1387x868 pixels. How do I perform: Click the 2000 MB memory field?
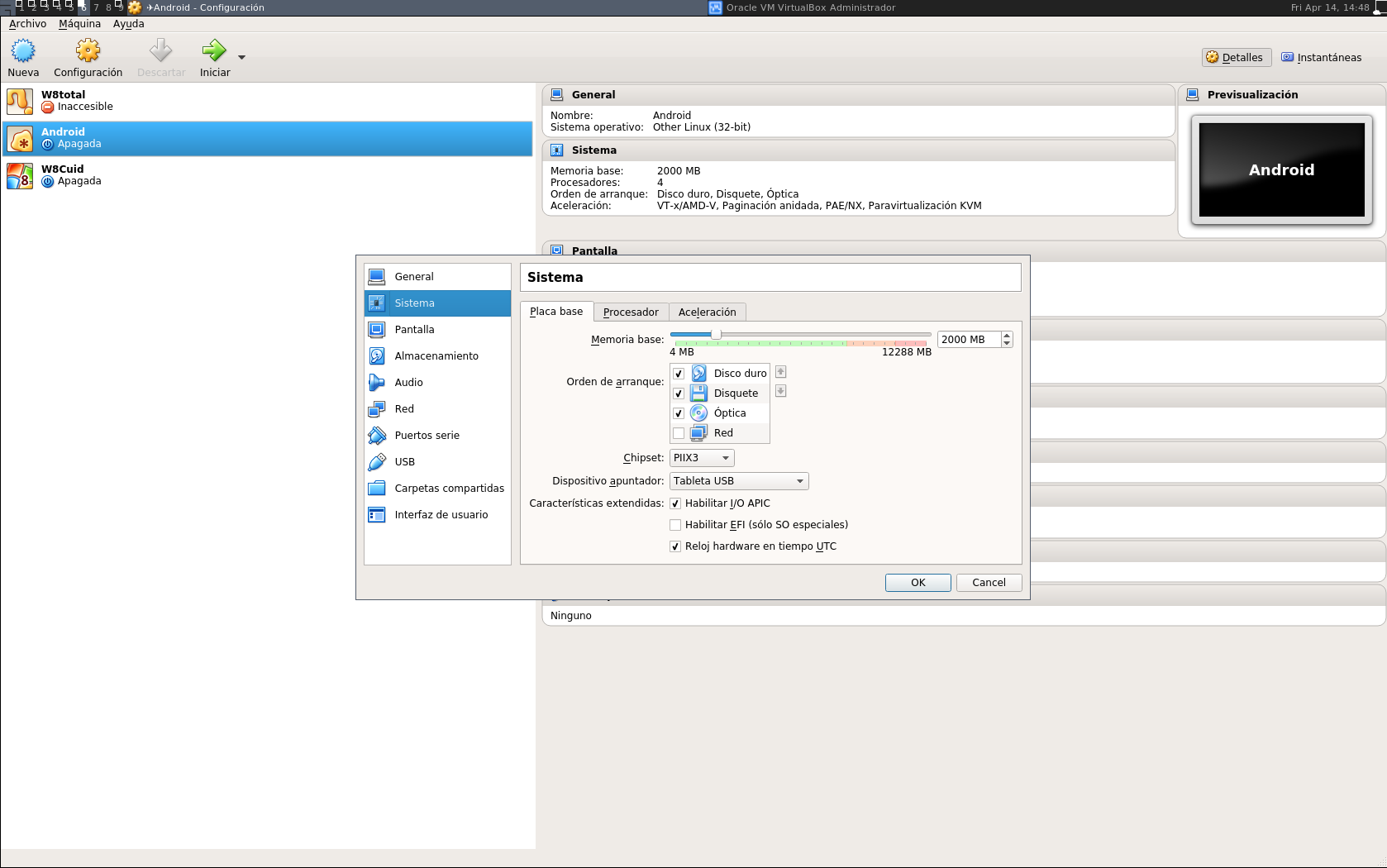pyautogui.click(x=969, y=340)
